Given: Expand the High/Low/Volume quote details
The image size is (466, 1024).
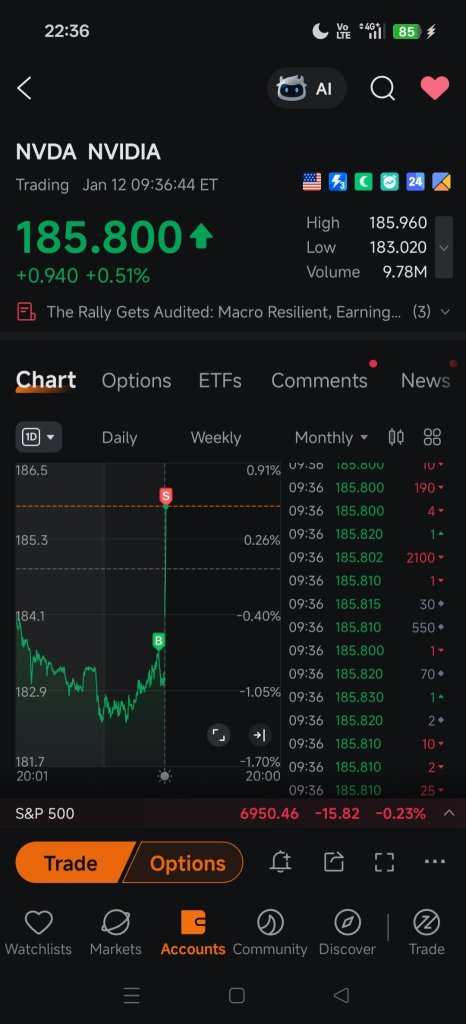Looking at the screenshot, I should tap(444, 248).
